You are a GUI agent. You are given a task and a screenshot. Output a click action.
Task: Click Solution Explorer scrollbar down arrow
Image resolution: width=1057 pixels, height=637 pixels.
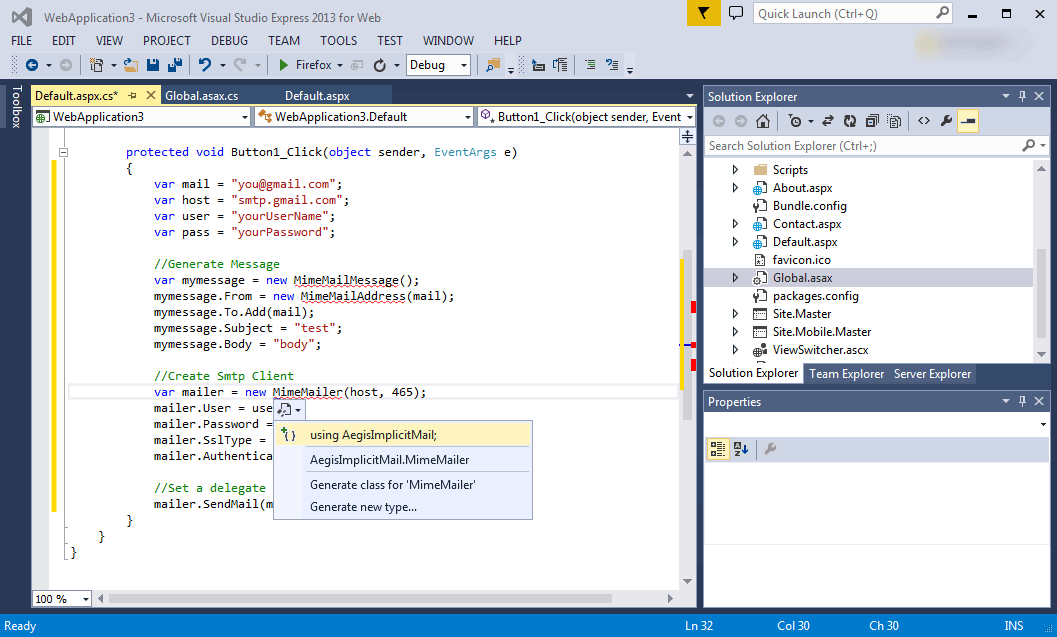point(1042,354)
